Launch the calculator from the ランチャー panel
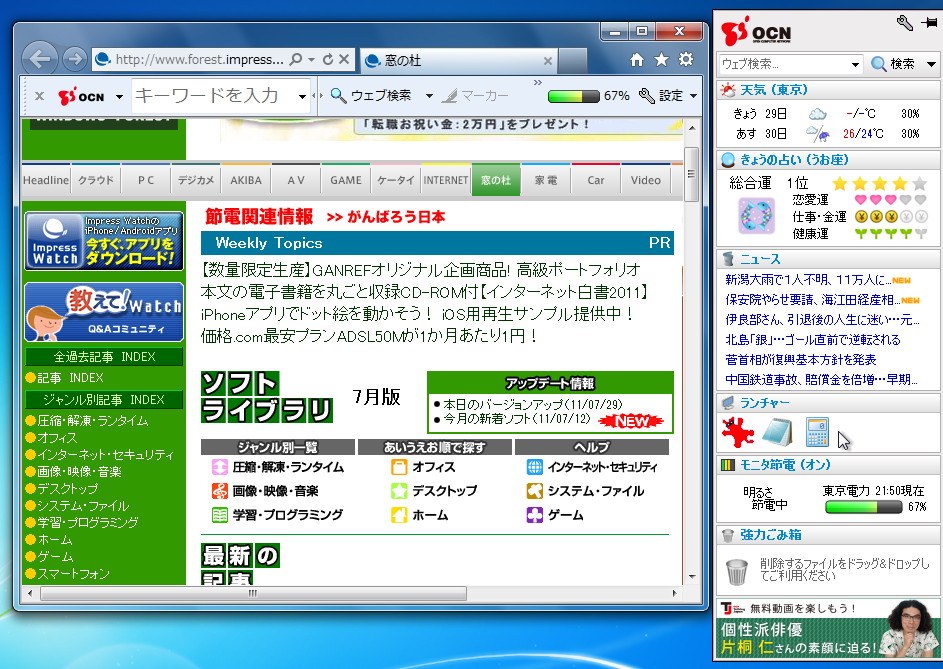This screenshot has height=669, width=943. click(x=818, y=432)
